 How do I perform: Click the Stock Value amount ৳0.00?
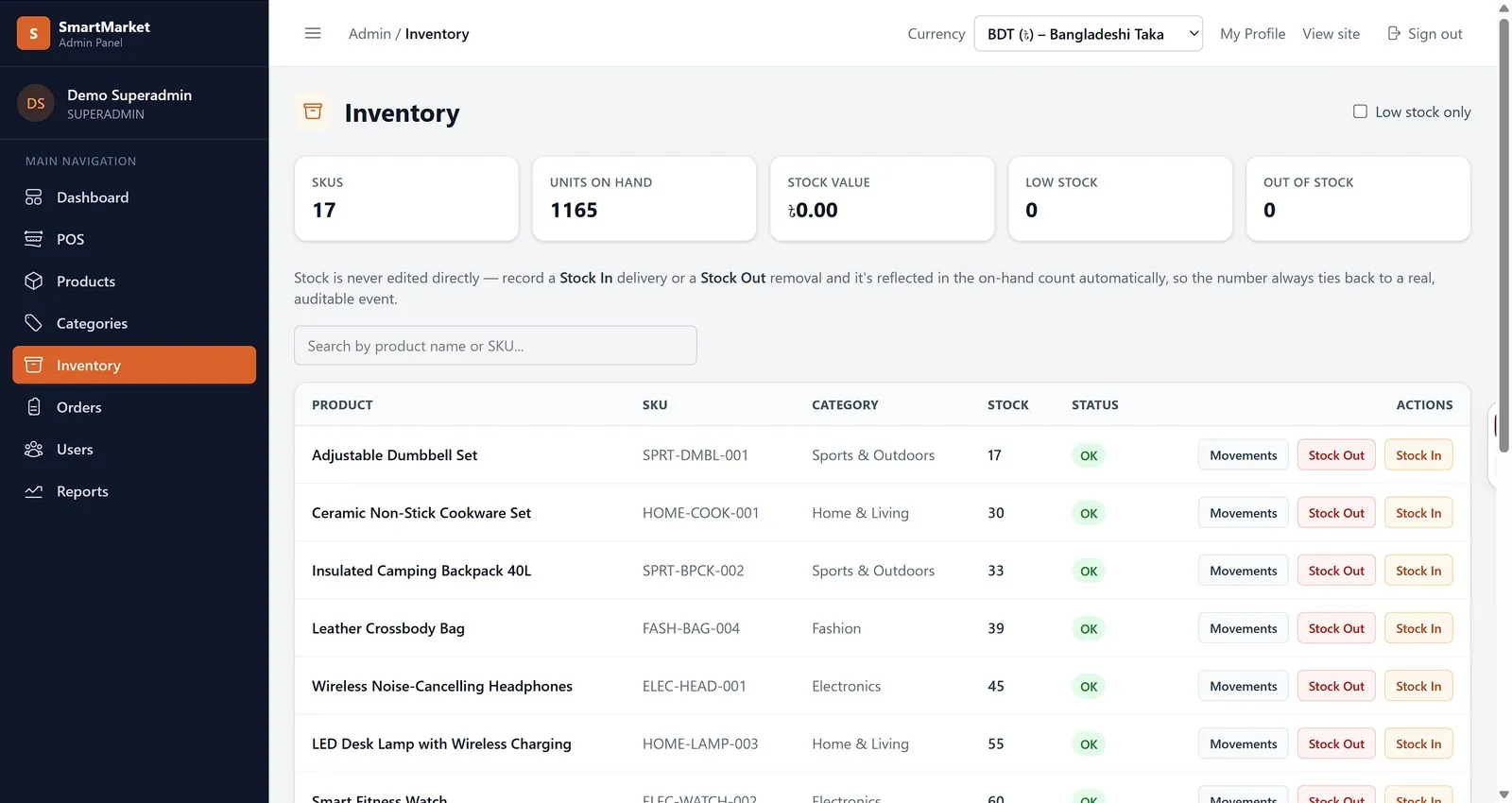click(813, 211)
